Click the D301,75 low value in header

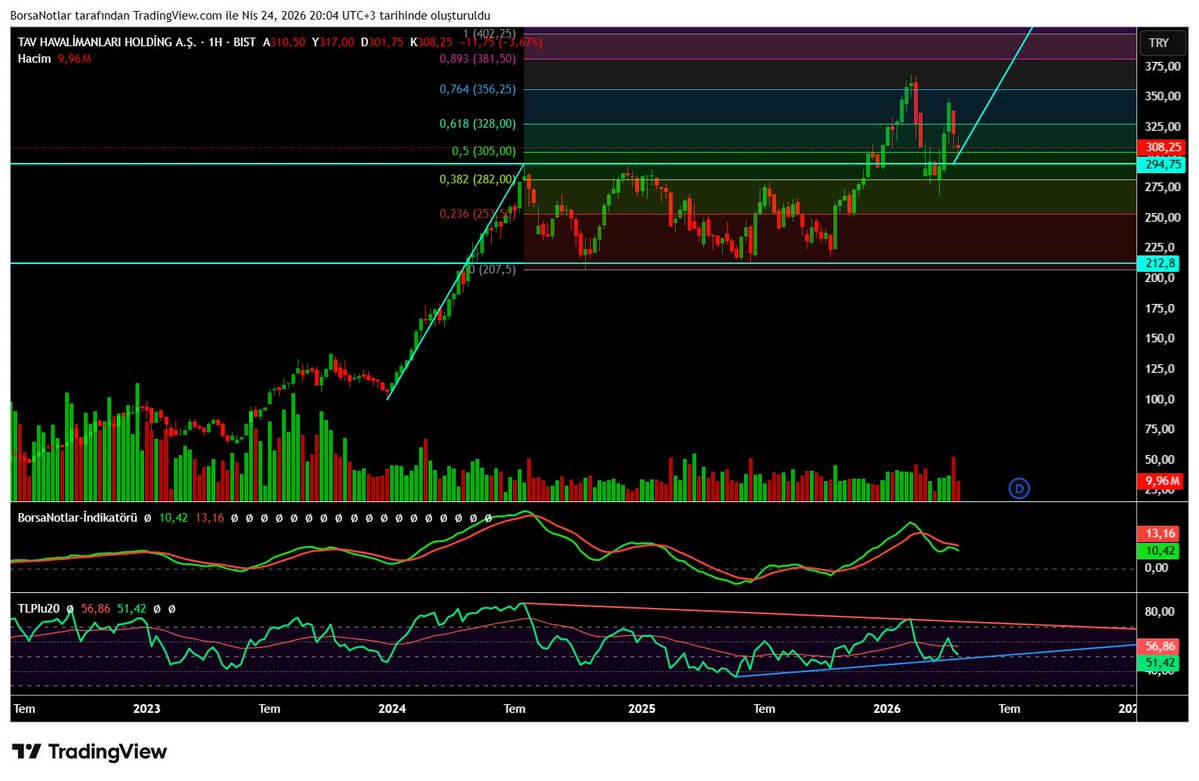coord(382,42)
